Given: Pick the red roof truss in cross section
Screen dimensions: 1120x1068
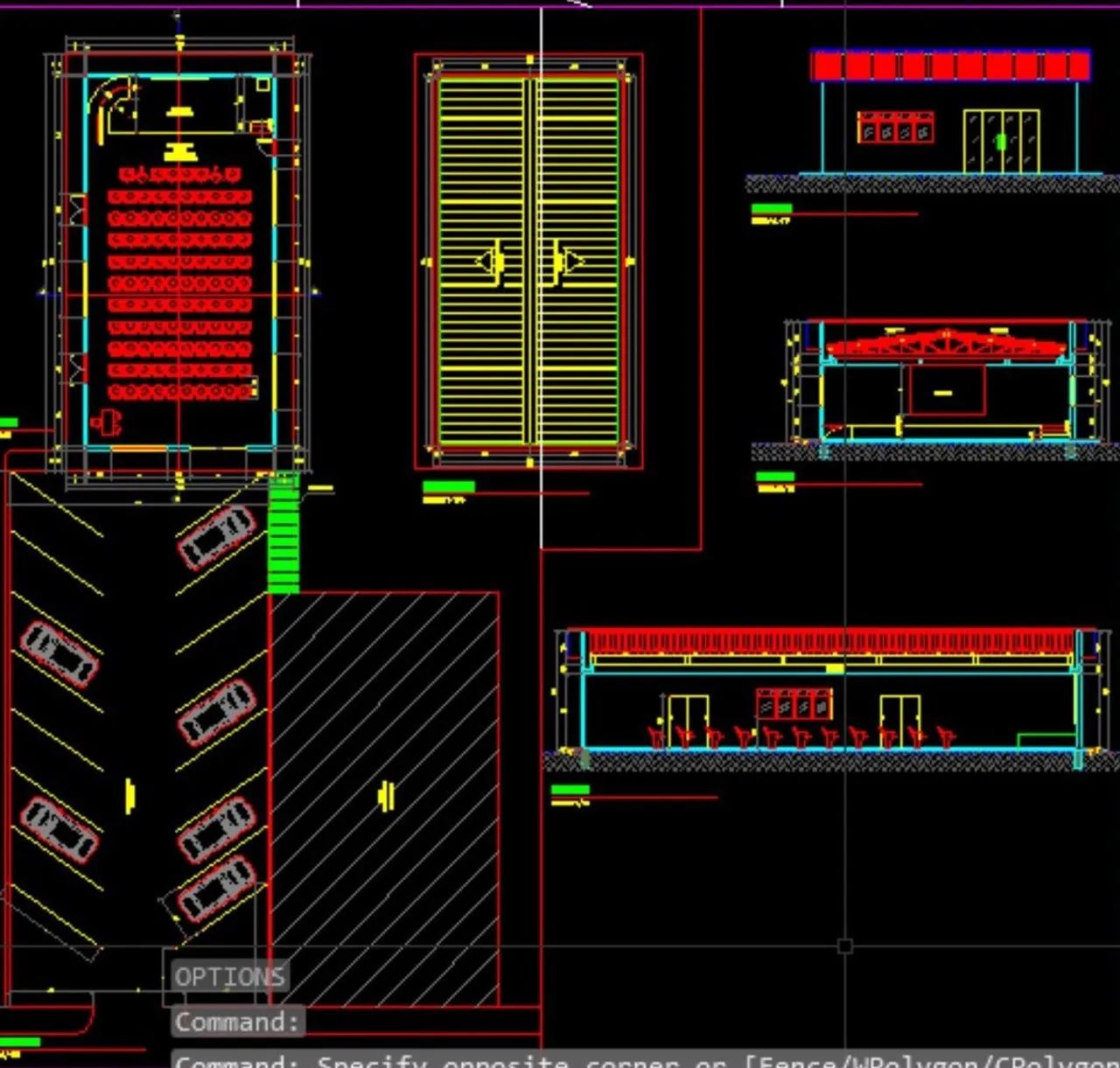Looking at the screenshot, I should point(947,345).
